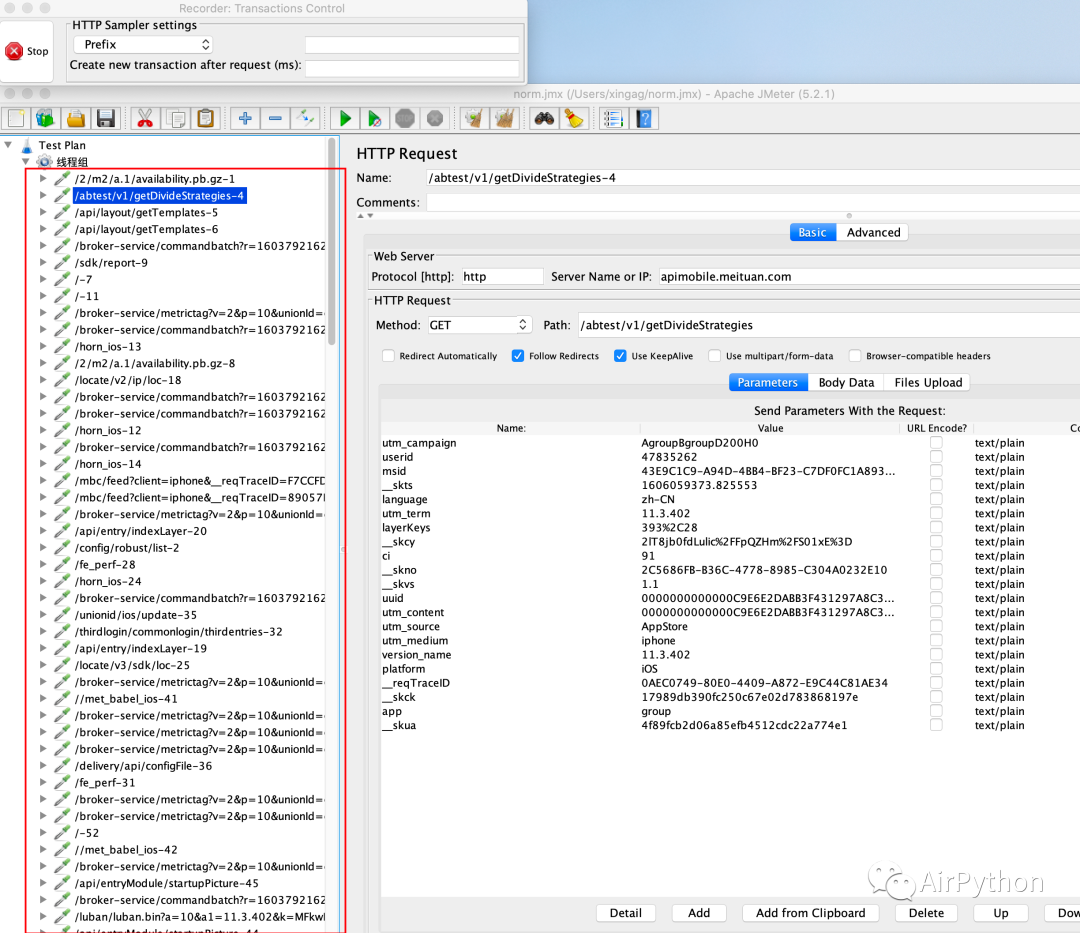
Task: Expand the /locate/v2/ip/loc-18 node
Action: point(43,380)
